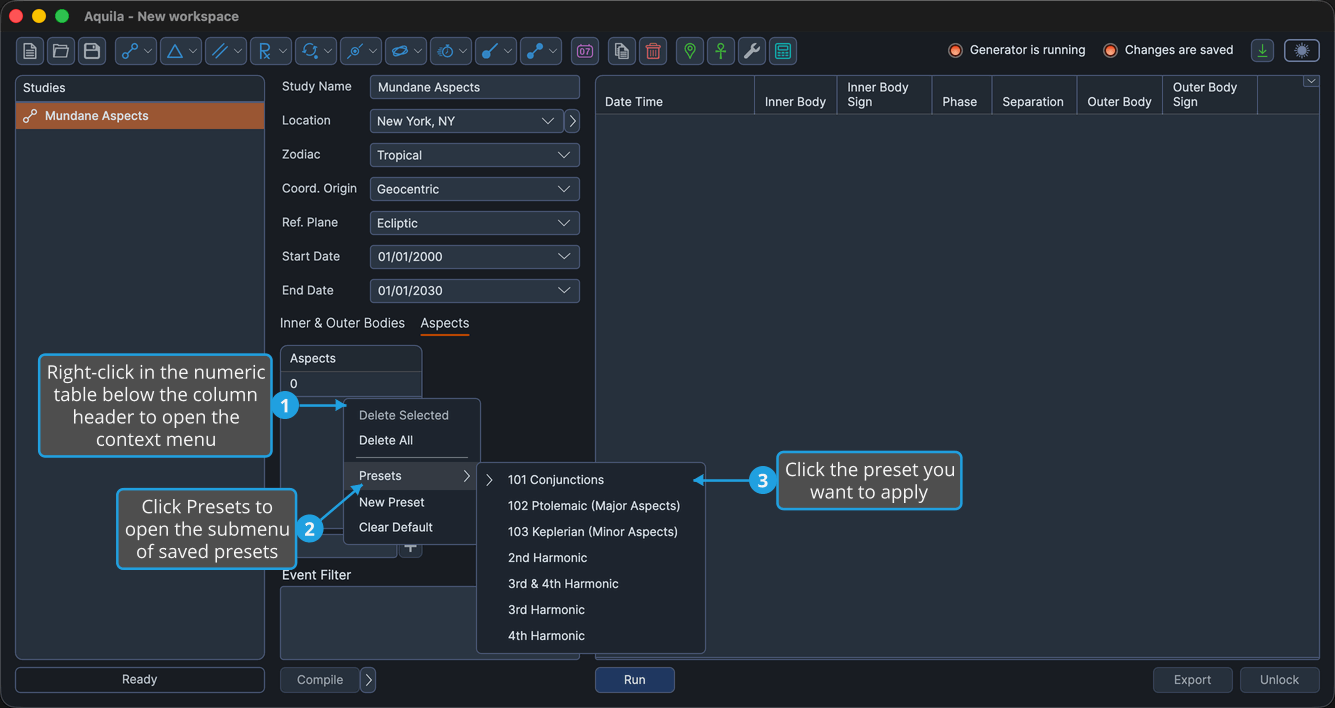The height and width of the screenshot is (708, 1335).
Task: Click the green download arrow icon
Action: [x=1263, y=51]
